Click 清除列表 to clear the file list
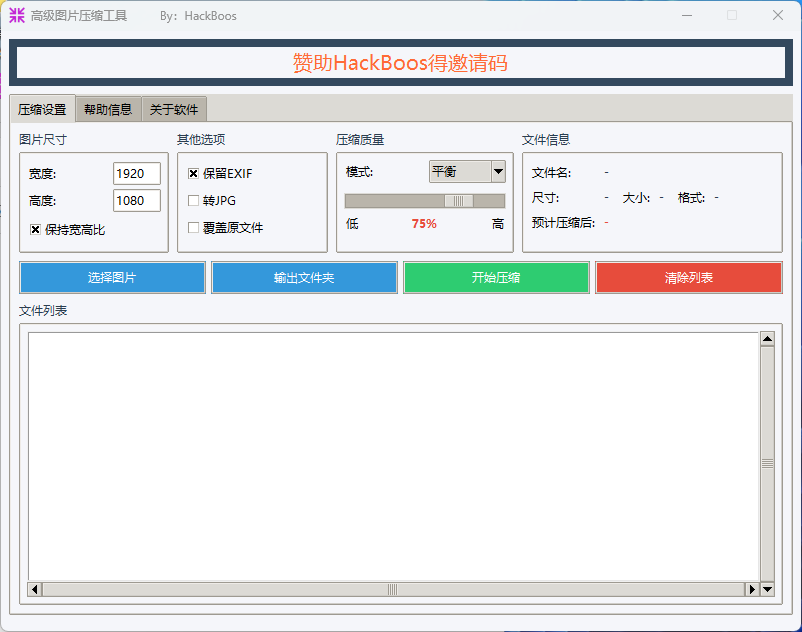The width and height of the screenshot is (802, 632). click(x=688, y=277)
